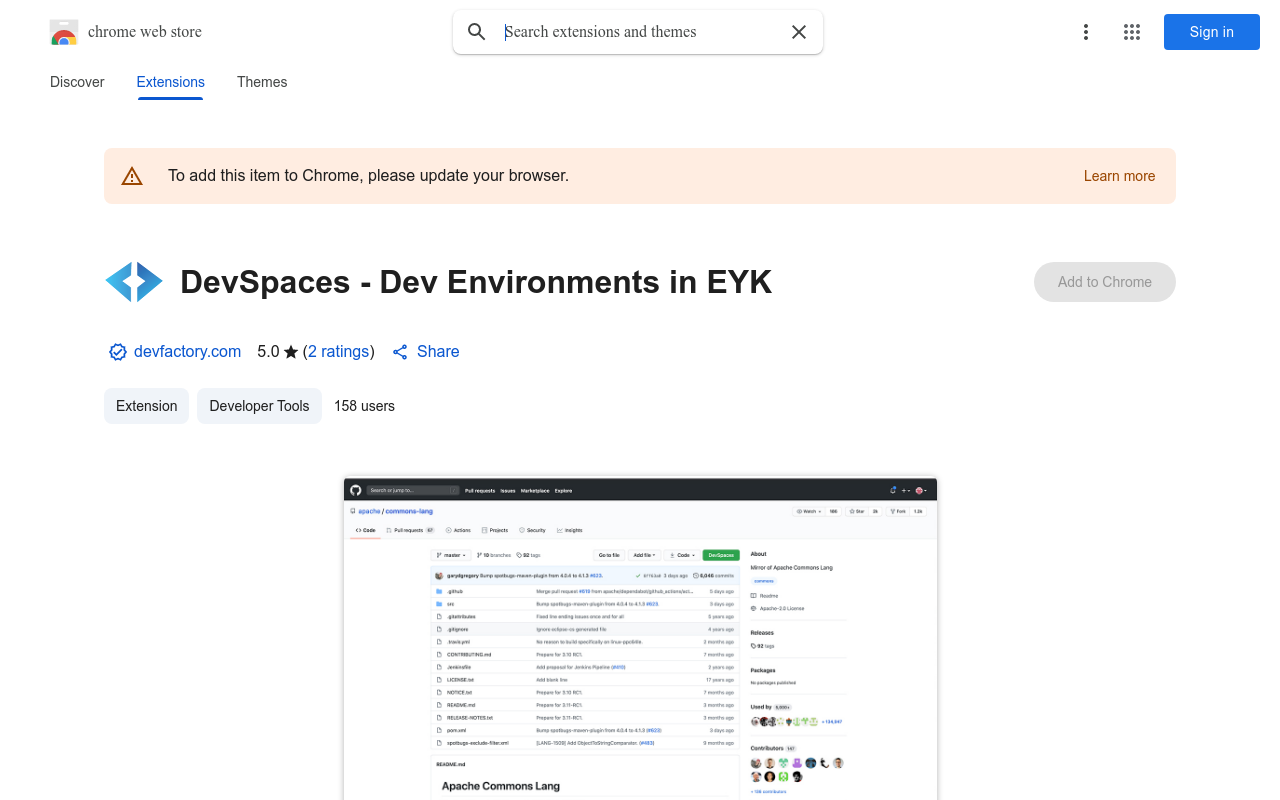Open the Google apps grid
Screen dimensions: 1280x800
(x=1132, y=32)
